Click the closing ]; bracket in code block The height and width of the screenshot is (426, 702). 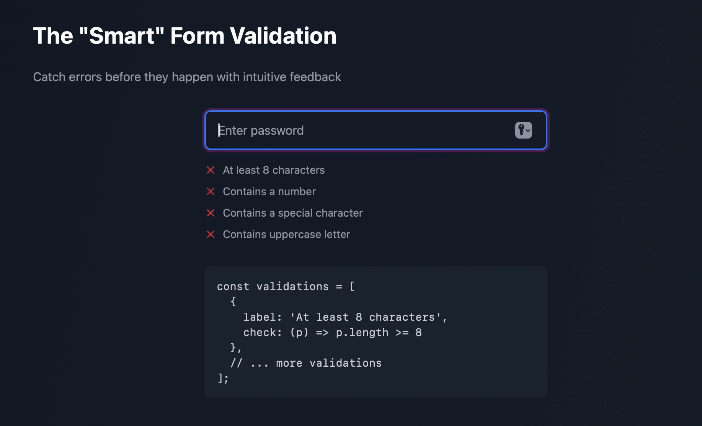click(x=223, y=379)
